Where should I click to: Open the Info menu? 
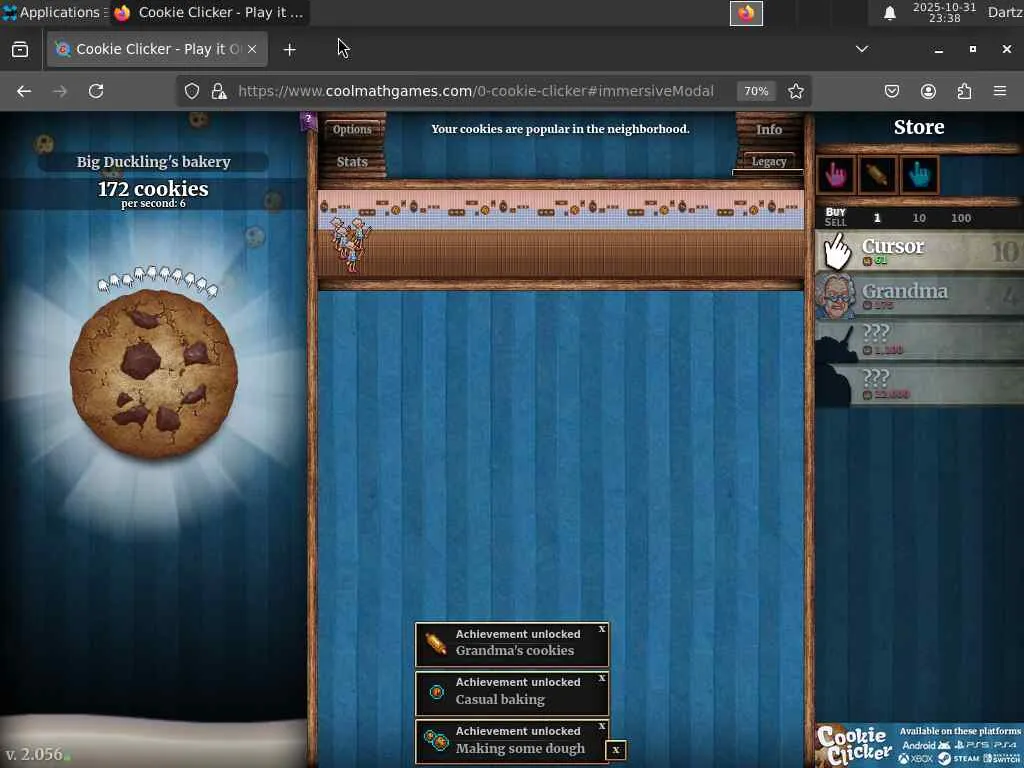(x=769, y=129)
